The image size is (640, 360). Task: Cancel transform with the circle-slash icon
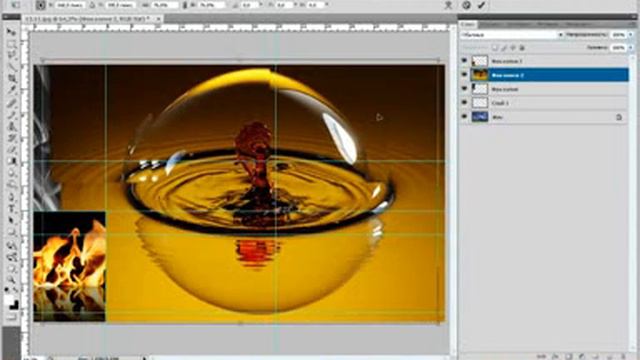pyautogui.click(x=467, y=5)
